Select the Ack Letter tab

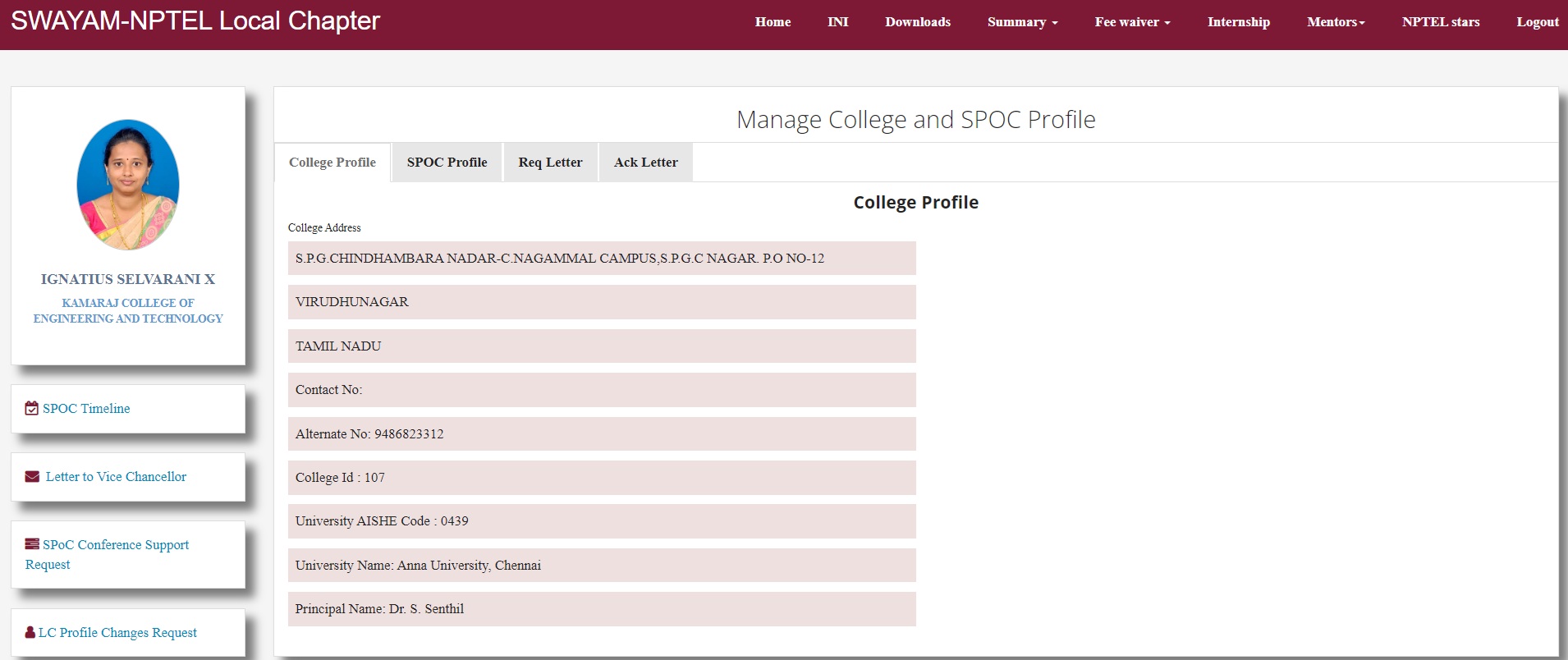(645, 163)
